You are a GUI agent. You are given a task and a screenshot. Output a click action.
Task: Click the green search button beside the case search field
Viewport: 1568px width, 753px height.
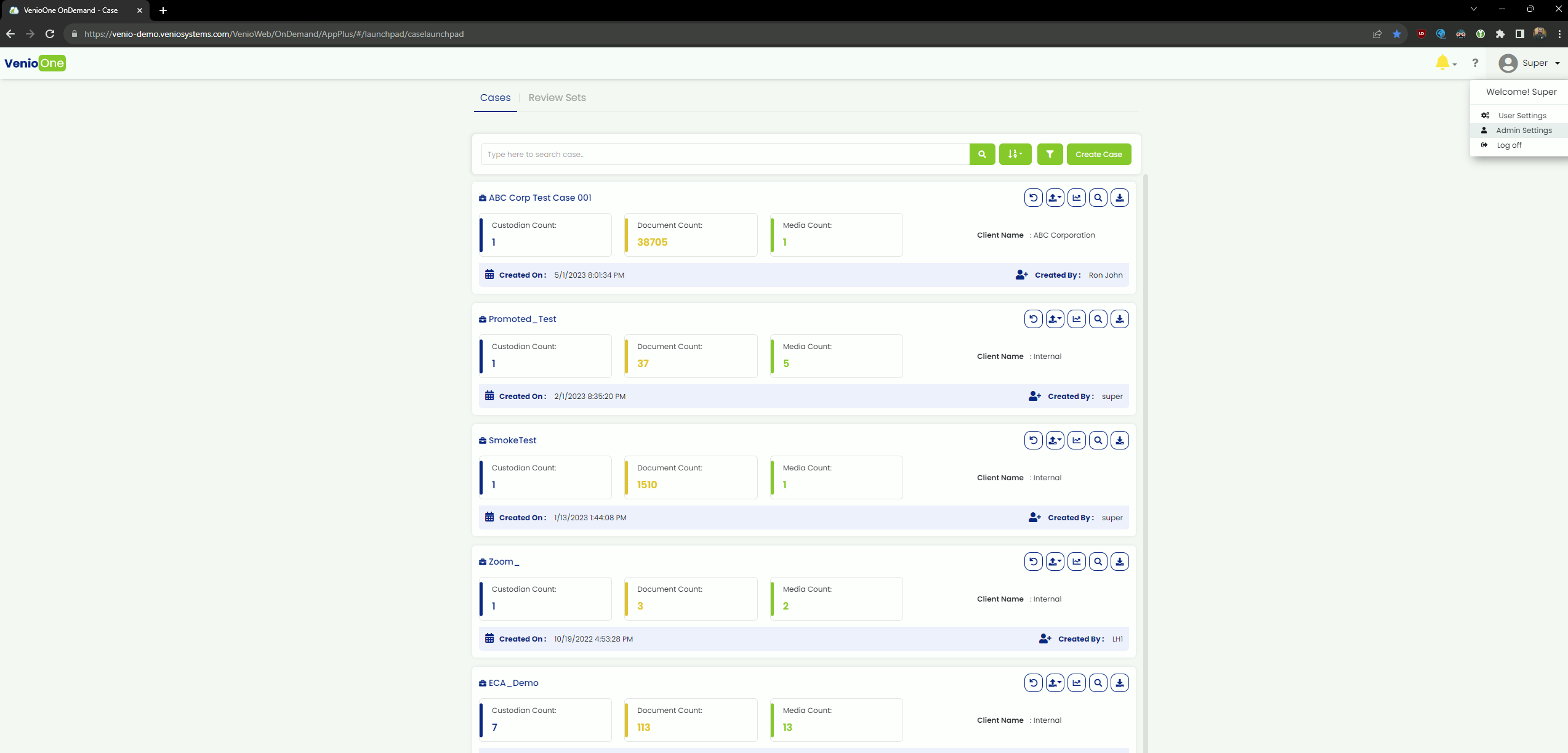pyautogui.click(x=982, y=155)
